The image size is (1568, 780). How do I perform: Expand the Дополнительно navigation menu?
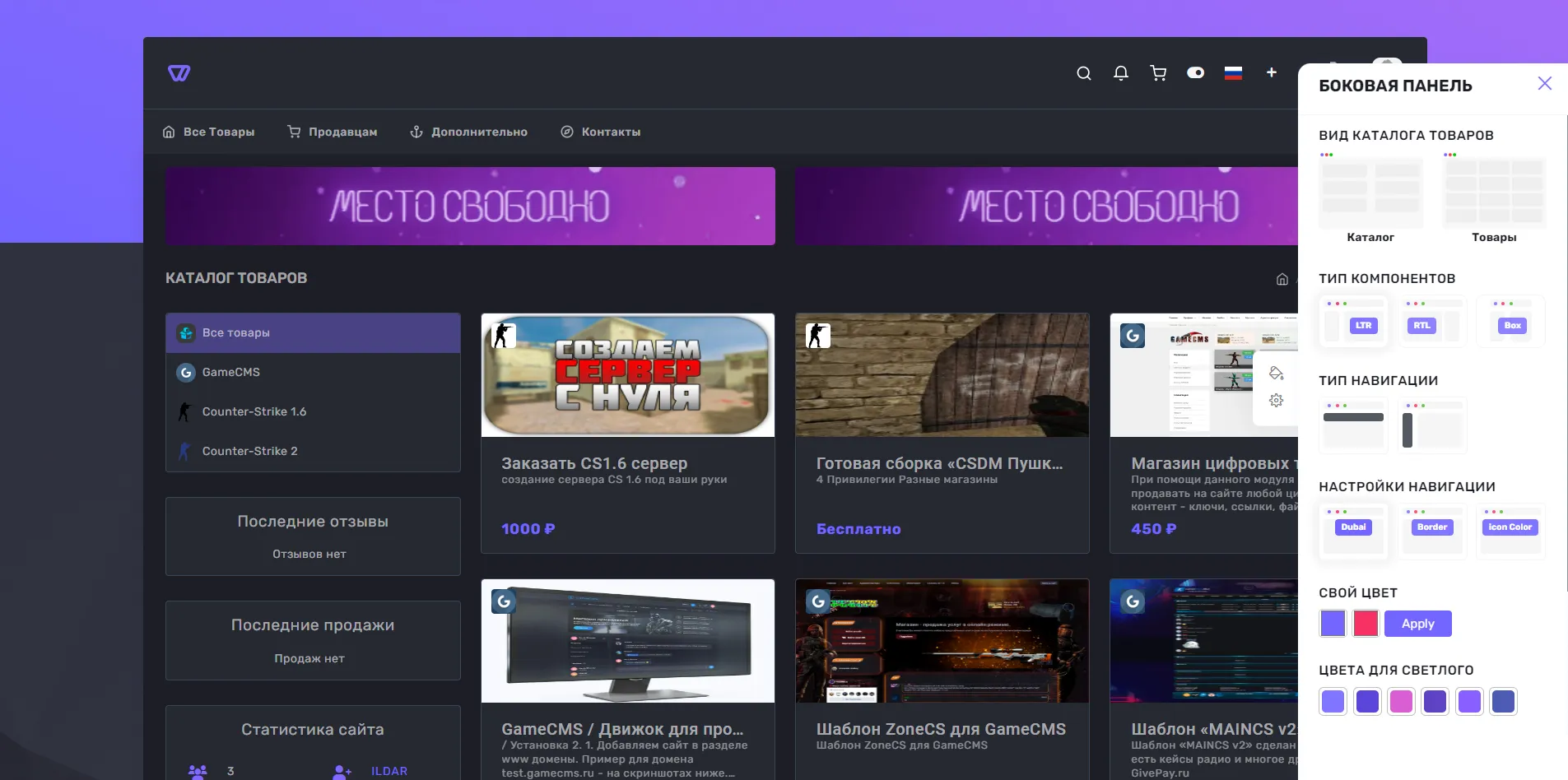point(469,132)
